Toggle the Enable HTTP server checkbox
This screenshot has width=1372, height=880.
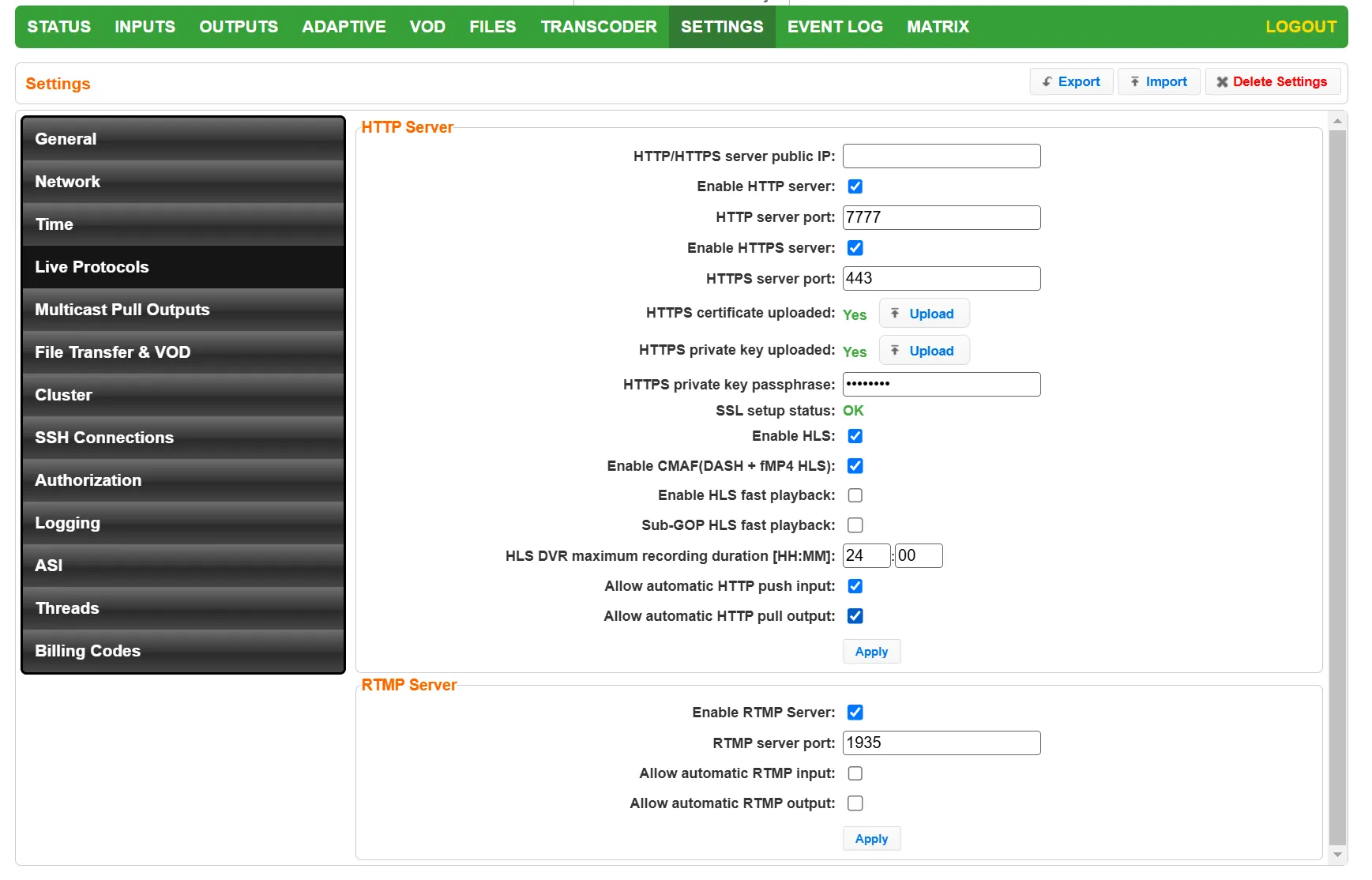pos(855,186)
